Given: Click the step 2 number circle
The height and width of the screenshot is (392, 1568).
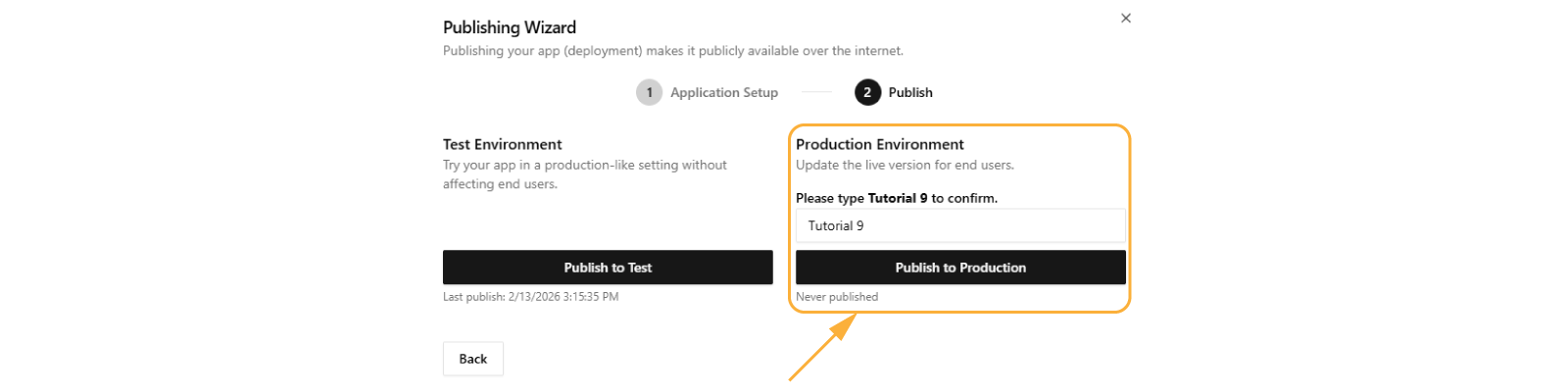Looking at the screenshot, I should pos(867,92).
